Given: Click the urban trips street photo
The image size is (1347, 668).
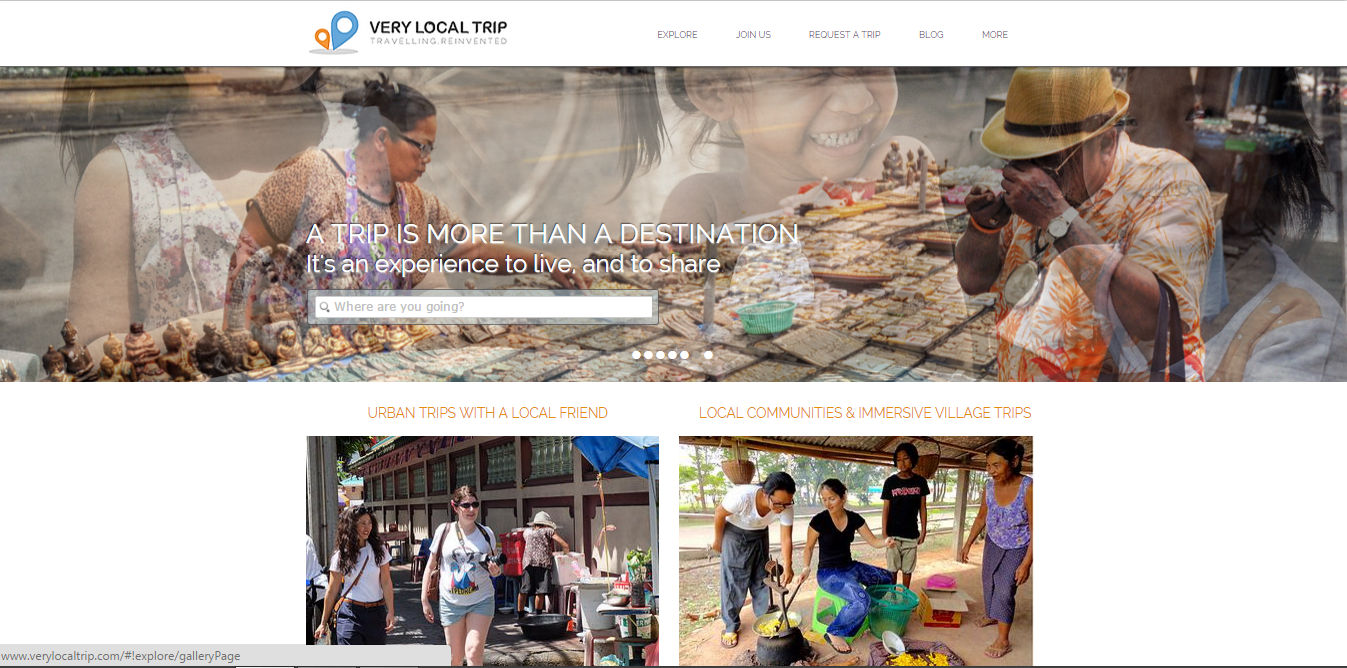Looking at the screenshot, I should pos(482,551).
